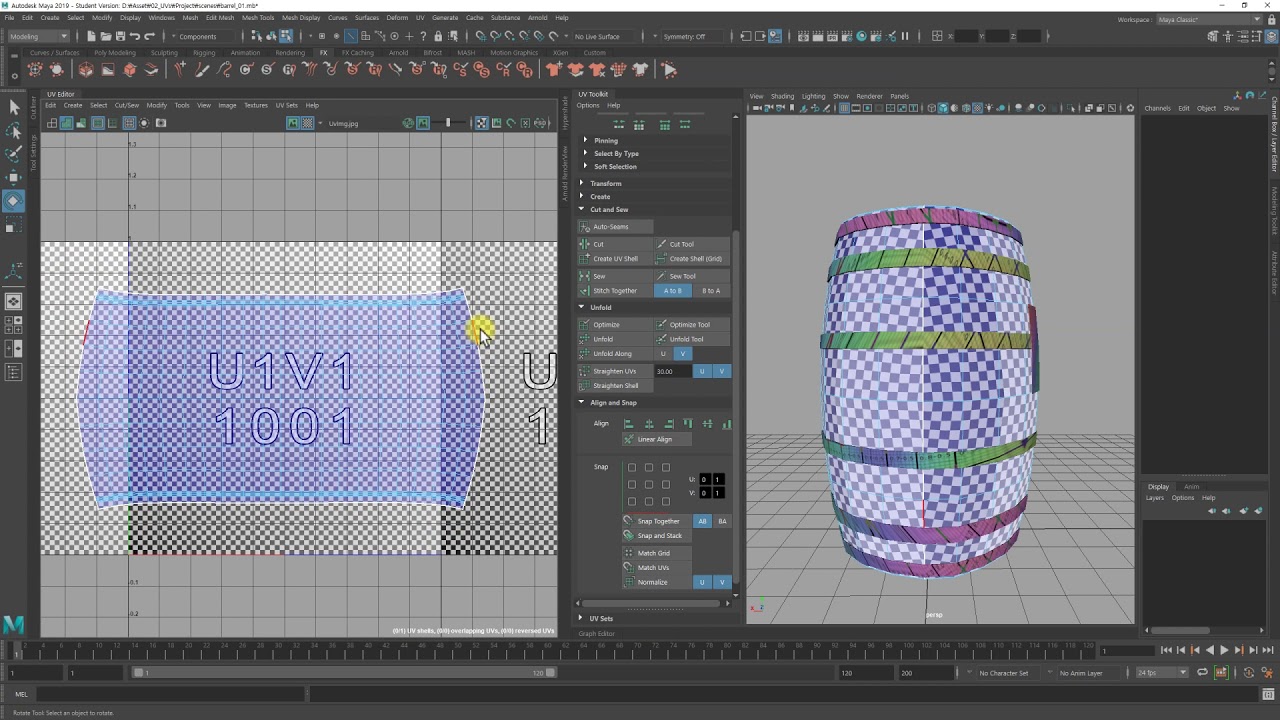Tick the top-left Snap grid checkbox

(x=632, y=468)
